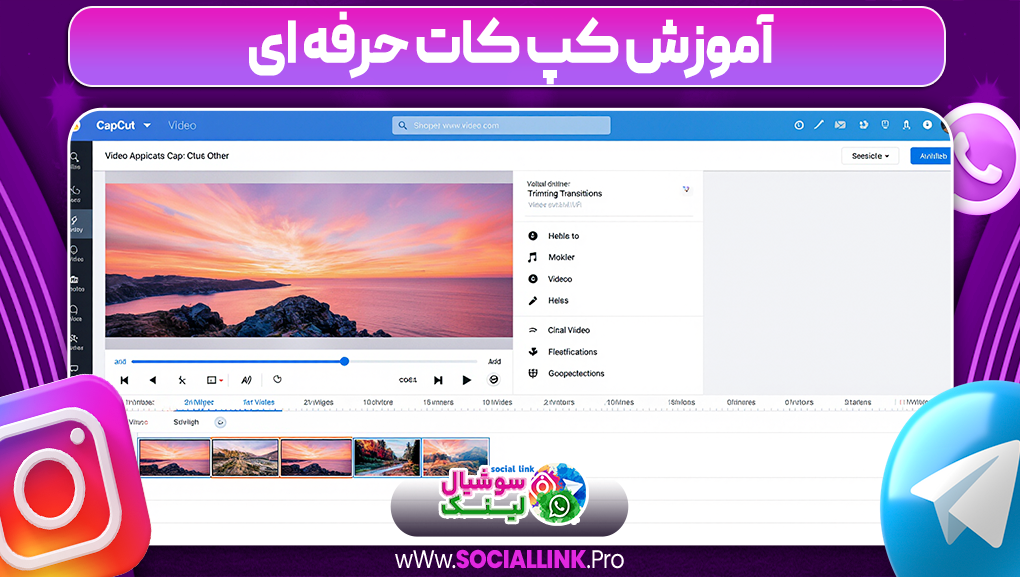
Task: Select the 0fdneres timeline marker
Action: click(x=741, y=402)
